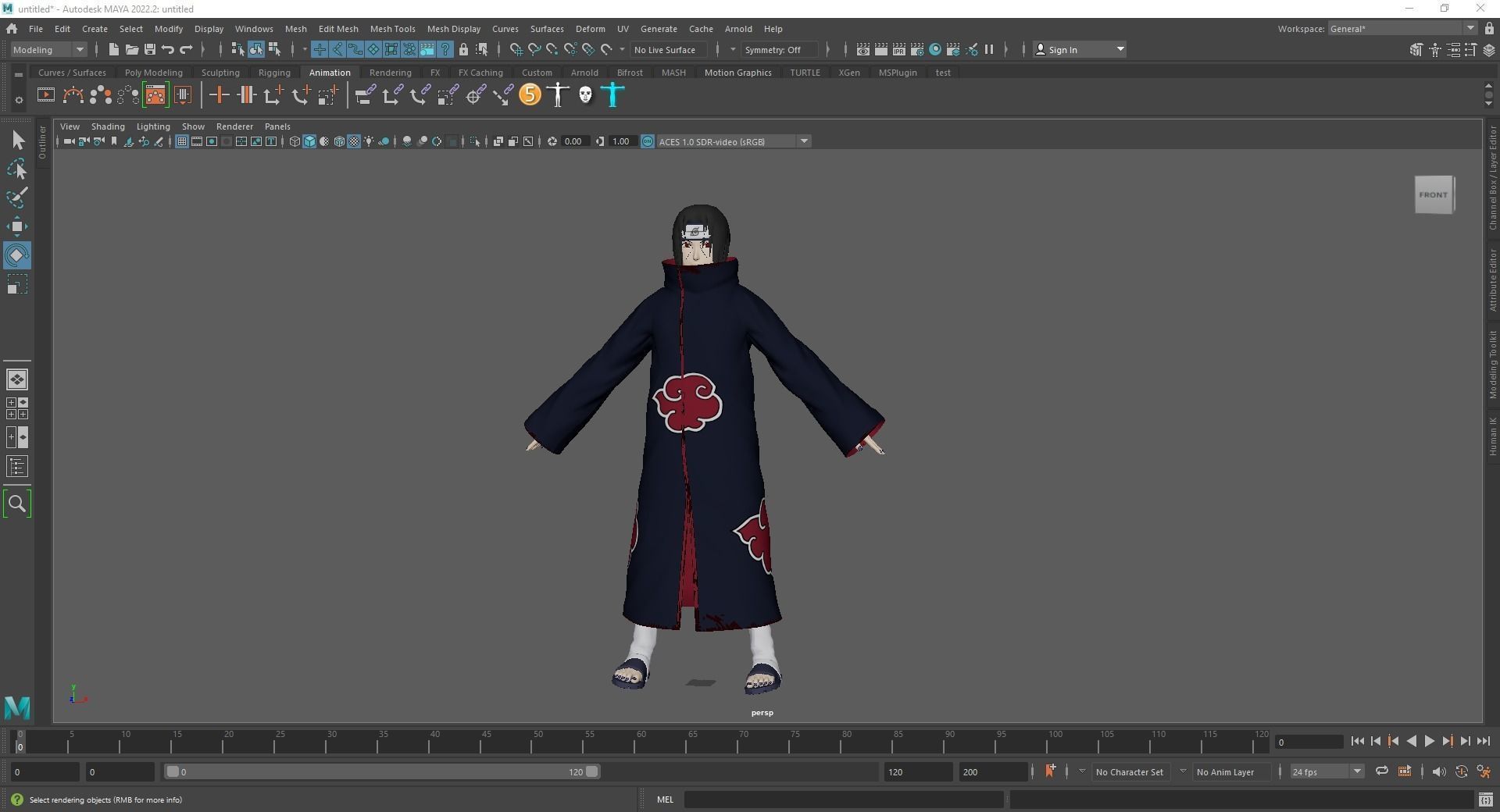Toggle playback loop mode
This screenshot has width=1500, height=812.
pyautogui.click(x=1381, y=771)
